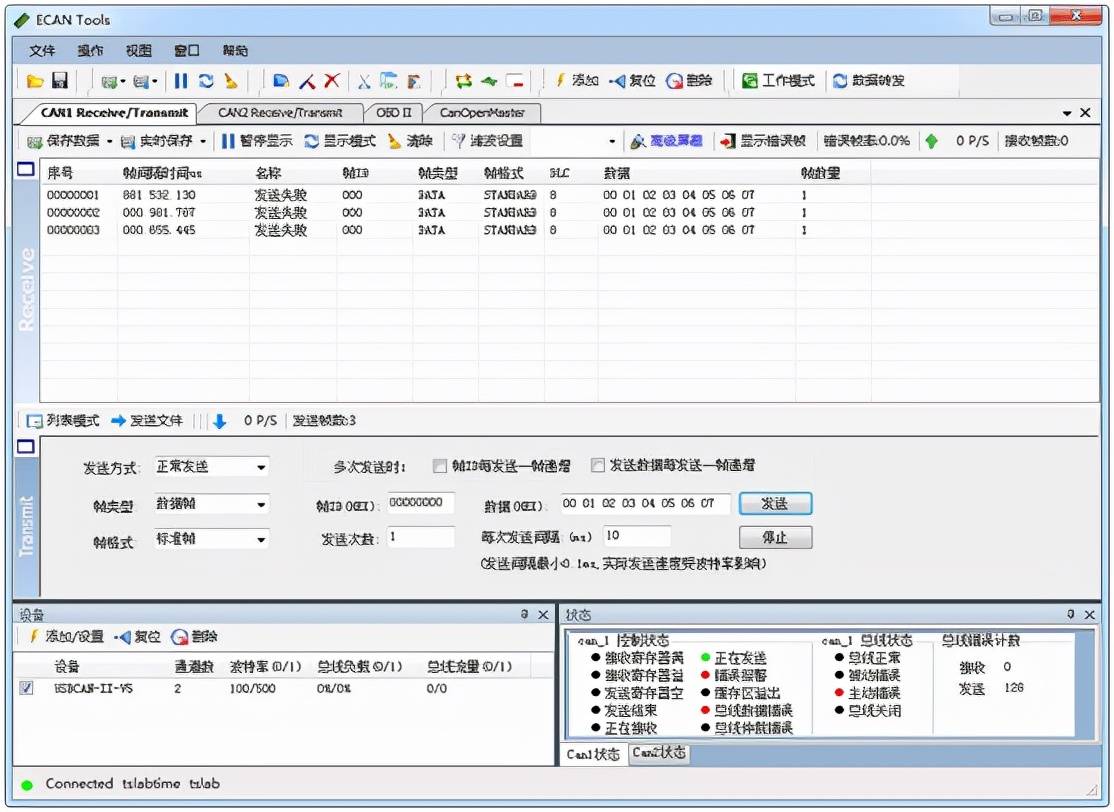The height and width of the screenshot is (812, 1114).
Task: Switch to the CanOpenMaster tab
Action: 482,113
